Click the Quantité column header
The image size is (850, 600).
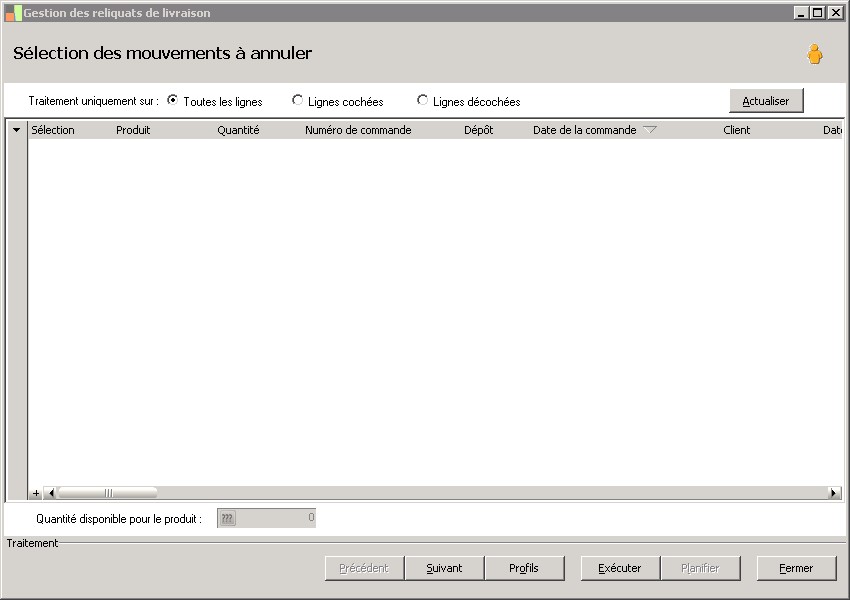[x=238, y=130]
